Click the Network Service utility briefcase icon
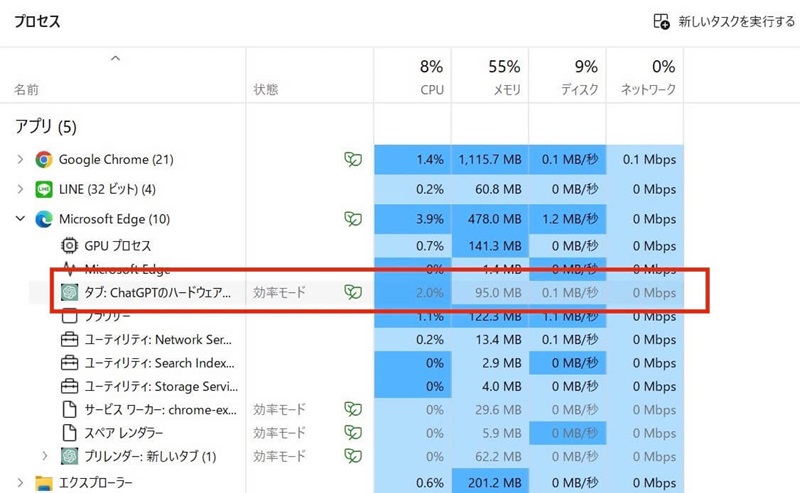Image resolution: width=800 pixels, height=493 pixels. tap(69, 339)
